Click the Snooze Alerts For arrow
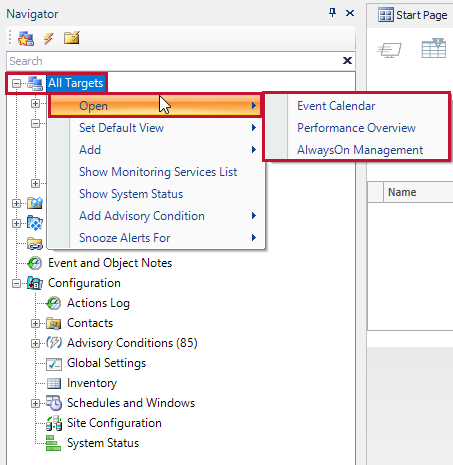Viewport: 453px width, 465px height. [254, 238]
